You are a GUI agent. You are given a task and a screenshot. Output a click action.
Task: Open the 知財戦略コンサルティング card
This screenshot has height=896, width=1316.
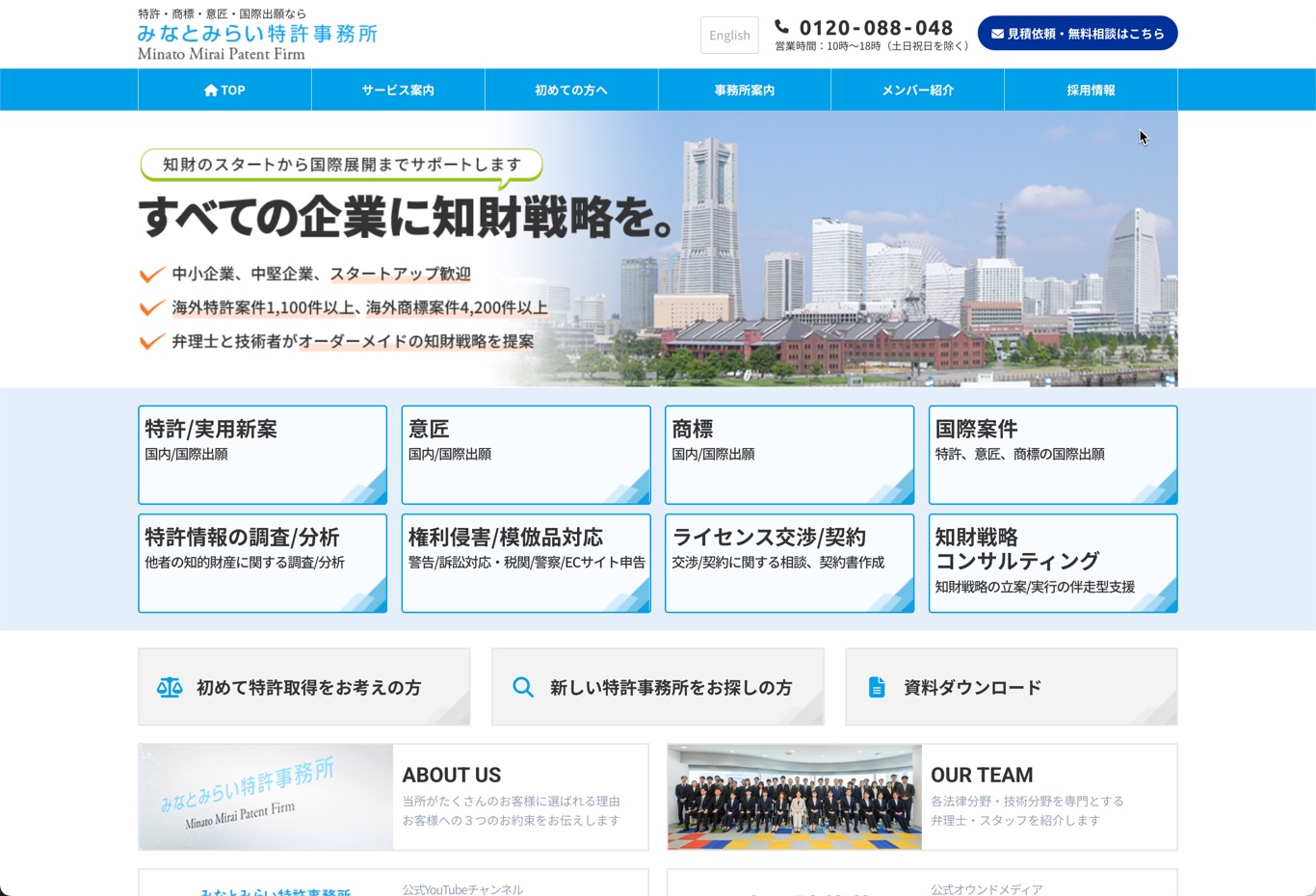point(1053,564)
